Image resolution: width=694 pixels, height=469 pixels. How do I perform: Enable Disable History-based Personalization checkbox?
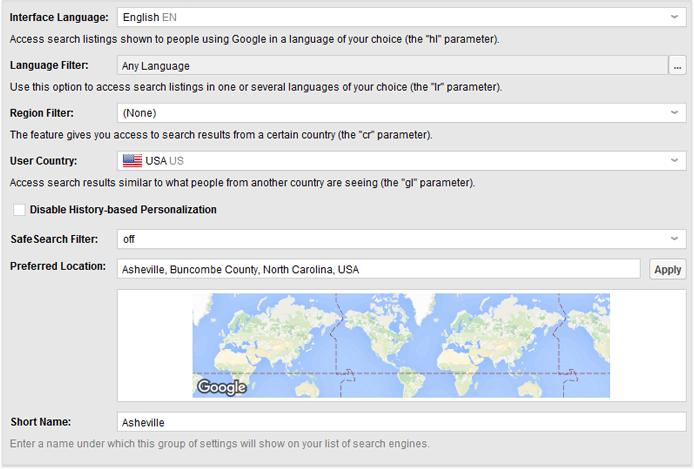(19, 210)
